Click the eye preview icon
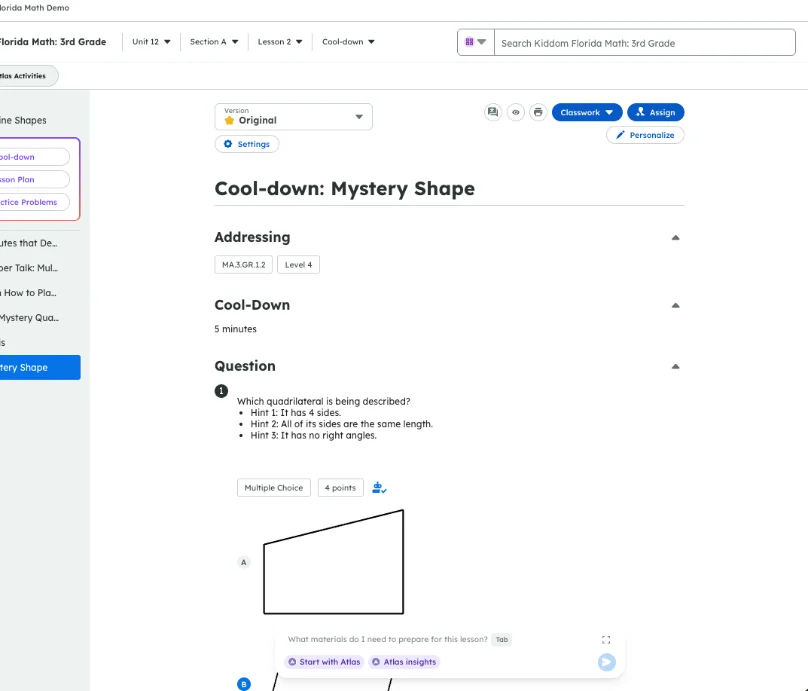The height and width of the screenshot is (691, 808). tap(516, 112)
